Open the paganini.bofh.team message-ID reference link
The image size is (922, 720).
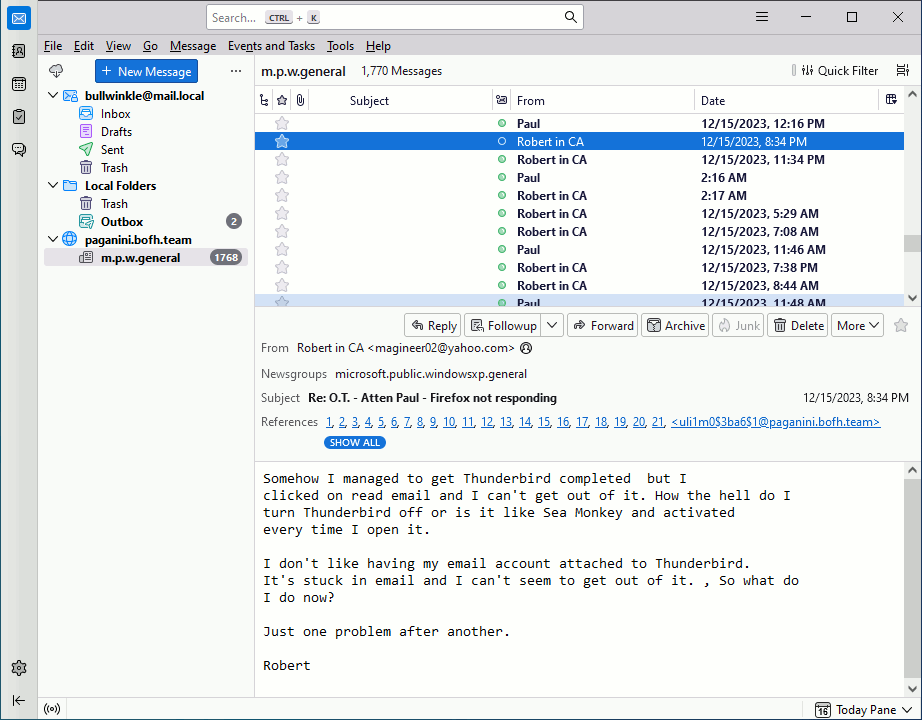pos(776,422)
